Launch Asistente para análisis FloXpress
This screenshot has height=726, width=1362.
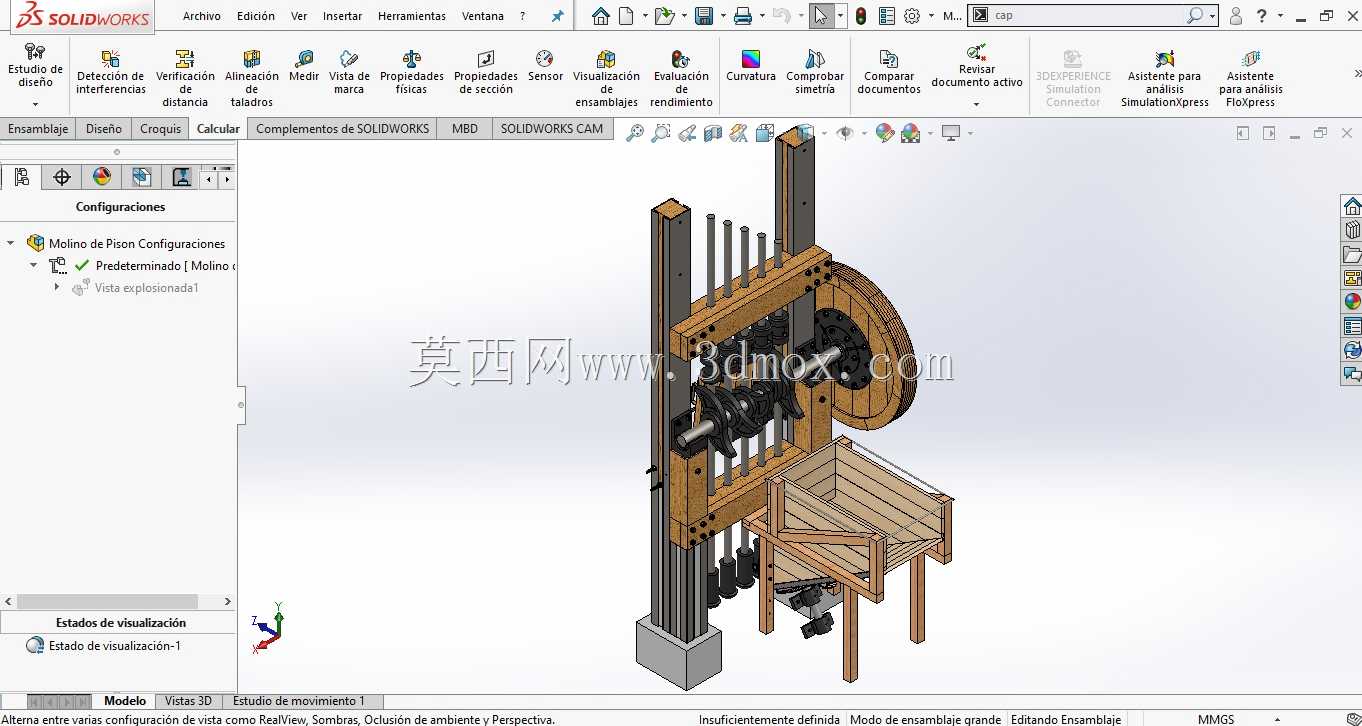point(1251,79)
